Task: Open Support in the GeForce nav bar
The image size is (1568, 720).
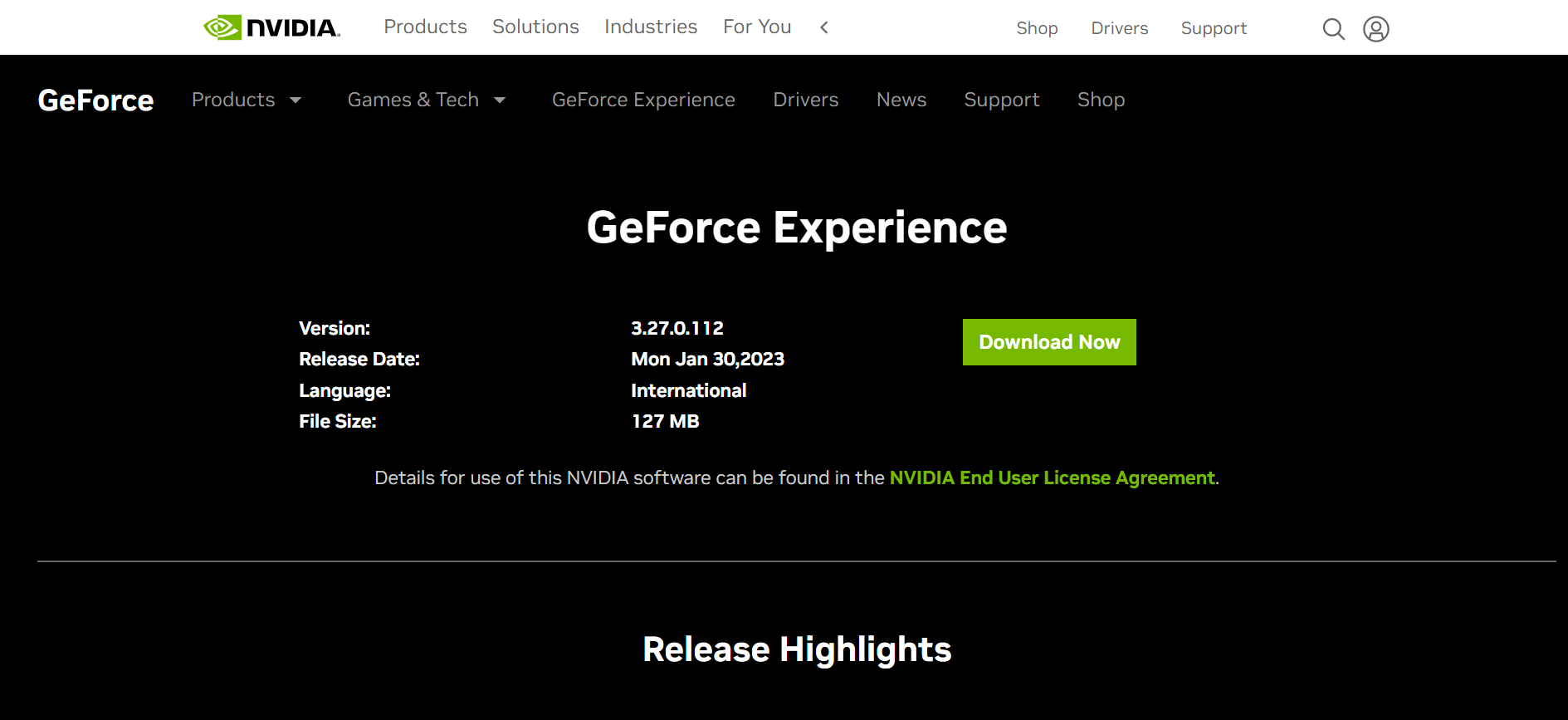Action: (1001, 100)
